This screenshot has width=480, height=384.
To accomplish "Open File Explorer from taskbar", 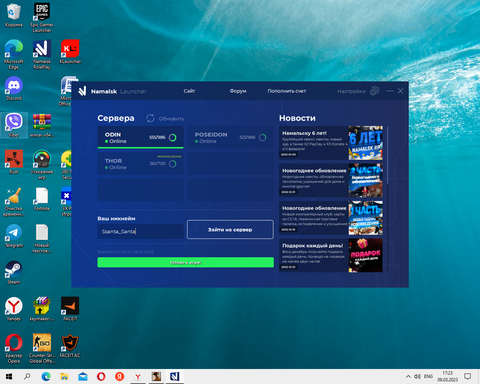I will point(64,377).
